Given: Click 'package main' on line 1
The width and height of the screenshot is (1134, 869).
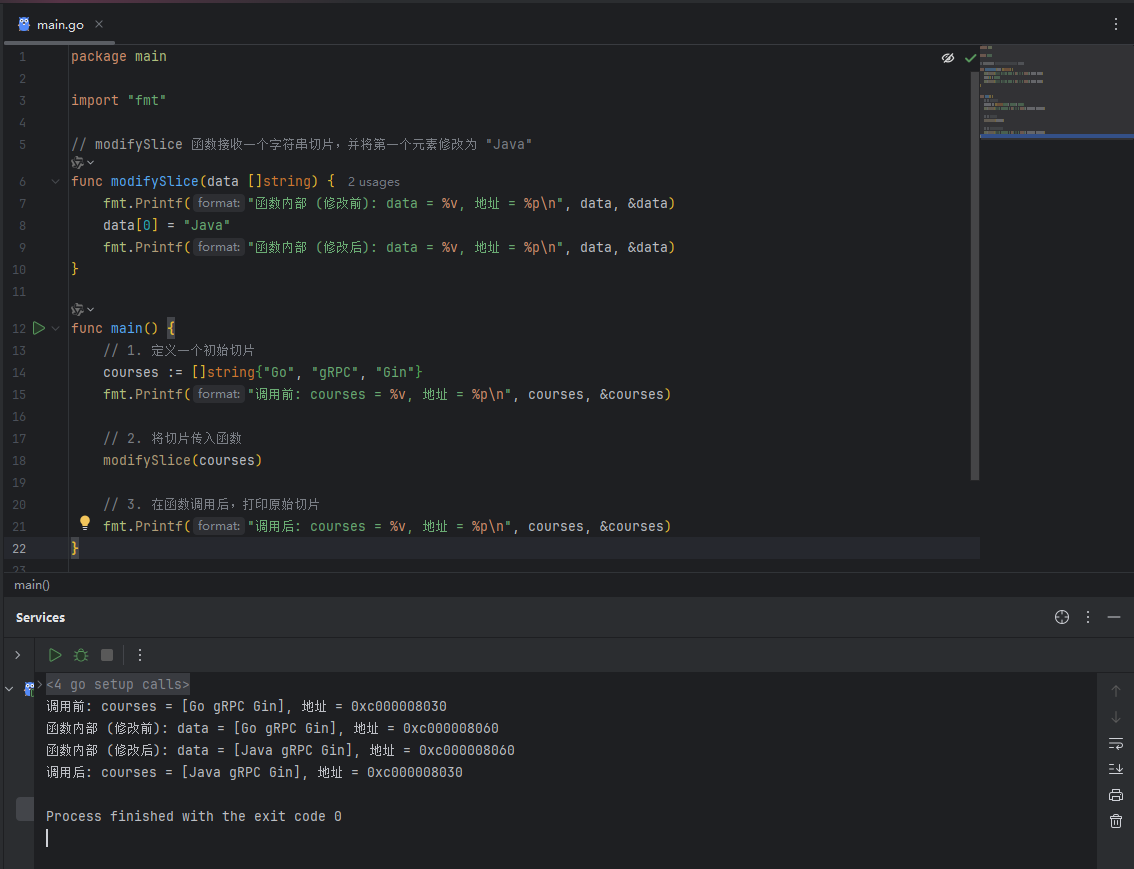Looking at the screenshot, I should point(119,56).
